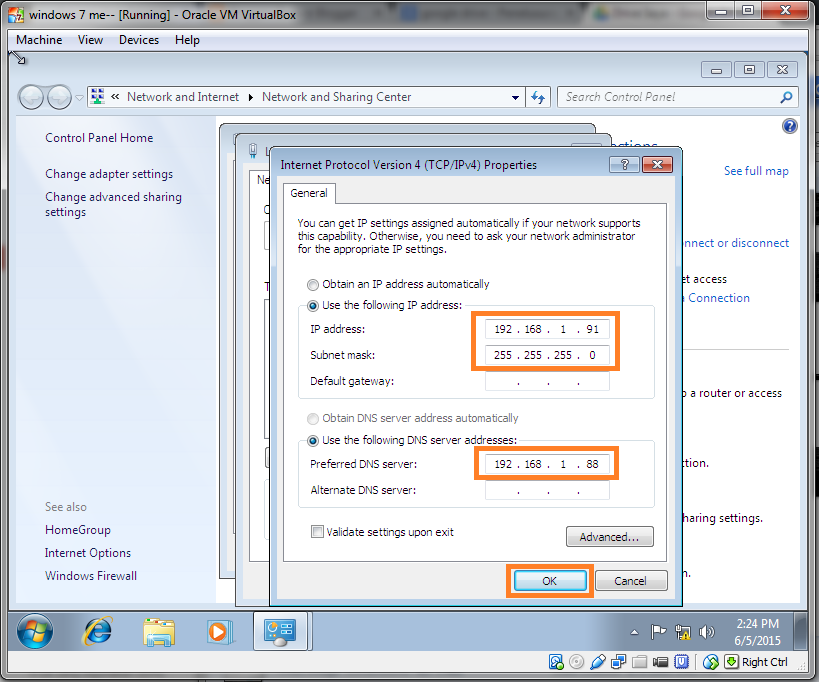The image size is (819, 682).
Task: Expand arrow after Network and Internet
Action: tap(251, 98)
